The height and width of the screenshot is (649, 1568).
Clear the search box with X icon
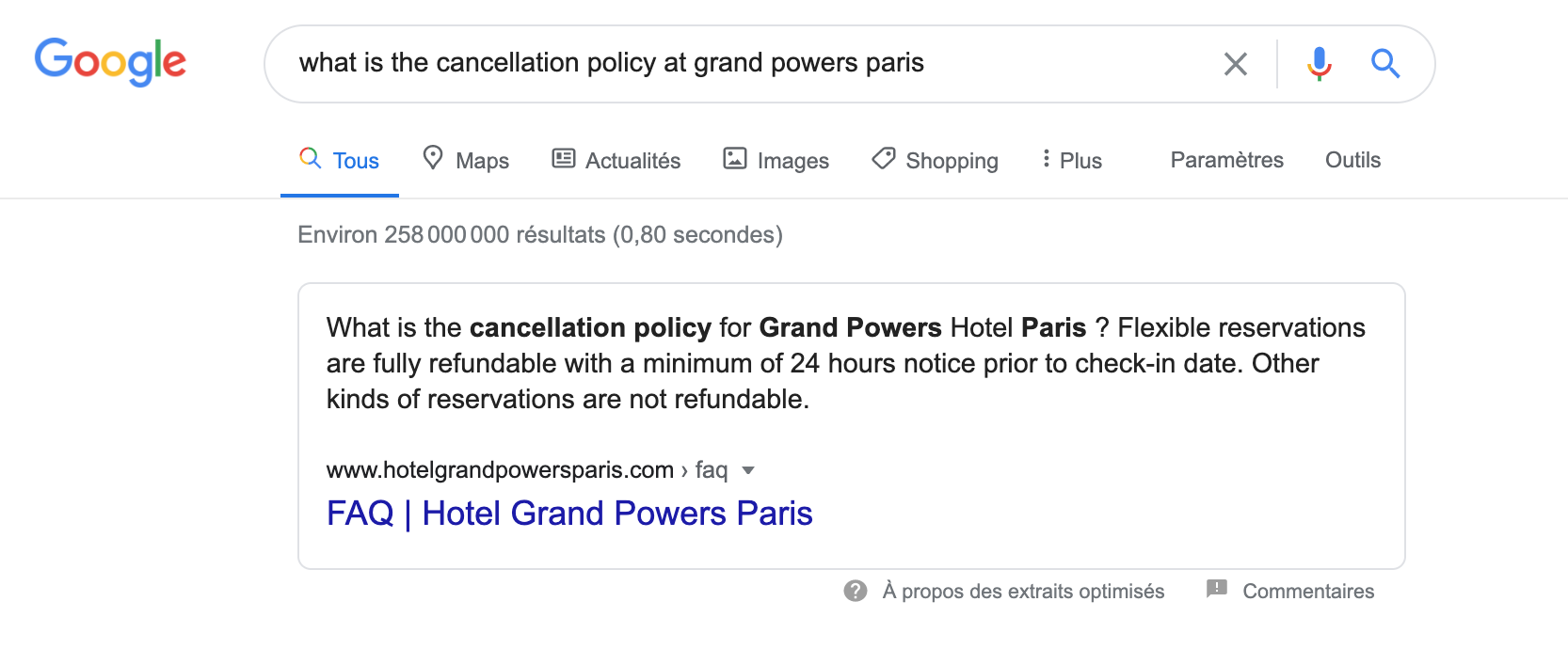pyautogui.click(x=1235, y=64)
